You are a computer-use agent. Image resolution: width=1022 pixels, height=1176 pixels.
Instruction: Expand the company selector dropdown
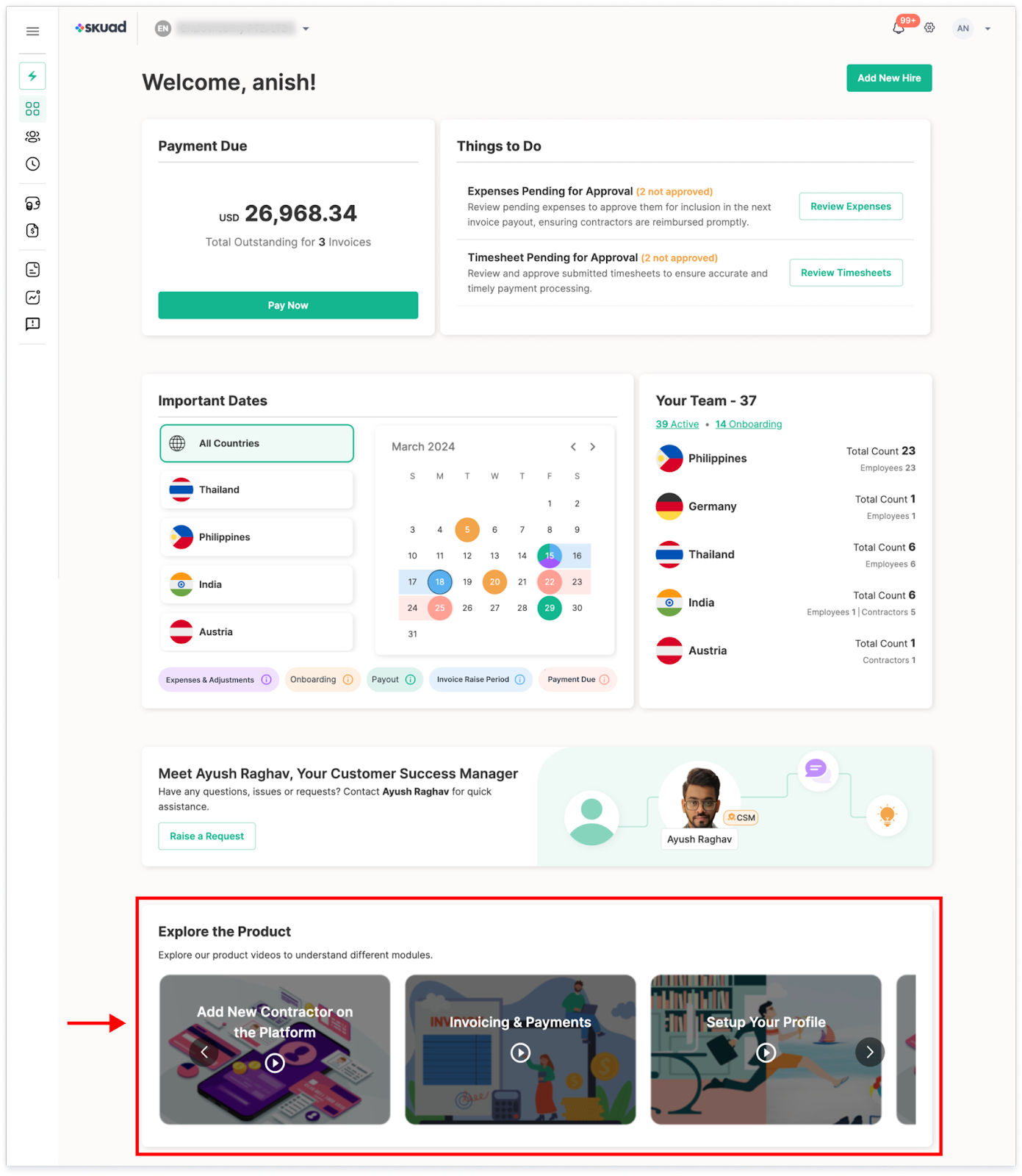pyautogui.click(x=306, y=29)
